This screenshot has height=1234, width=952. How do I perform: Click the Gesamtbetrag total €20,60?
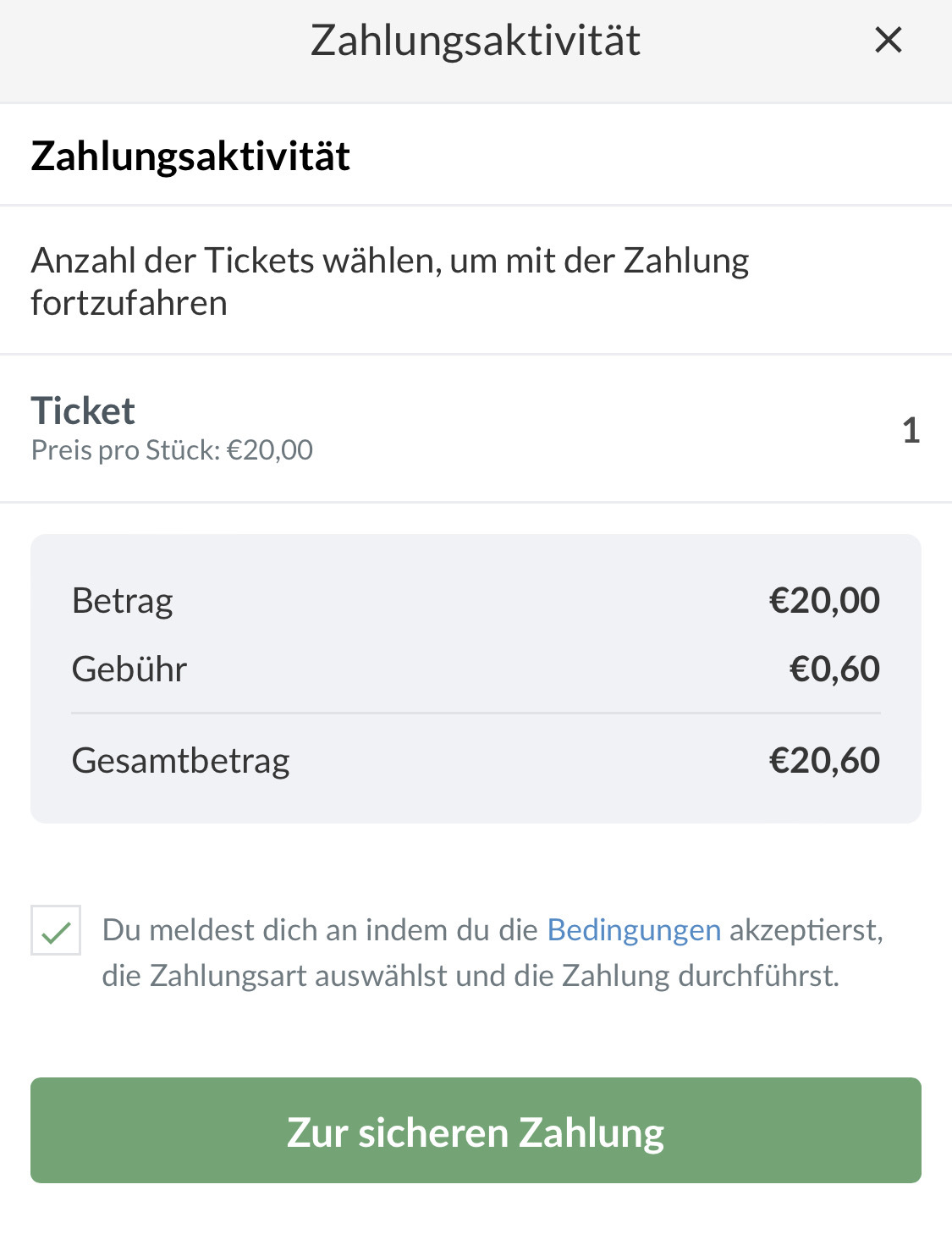point(824,761)
